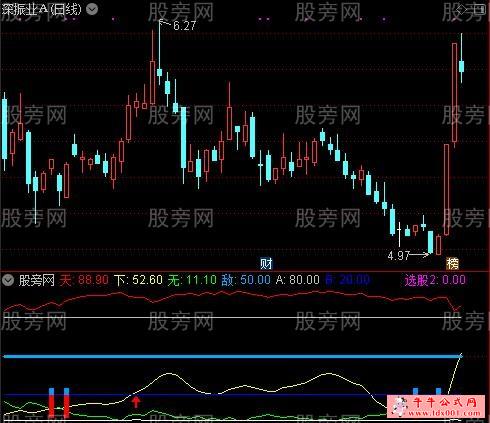490x423 pixels.
Task: Click the tall red candlestick at far right
Action: pyautogui.click(x=454, y=95)
